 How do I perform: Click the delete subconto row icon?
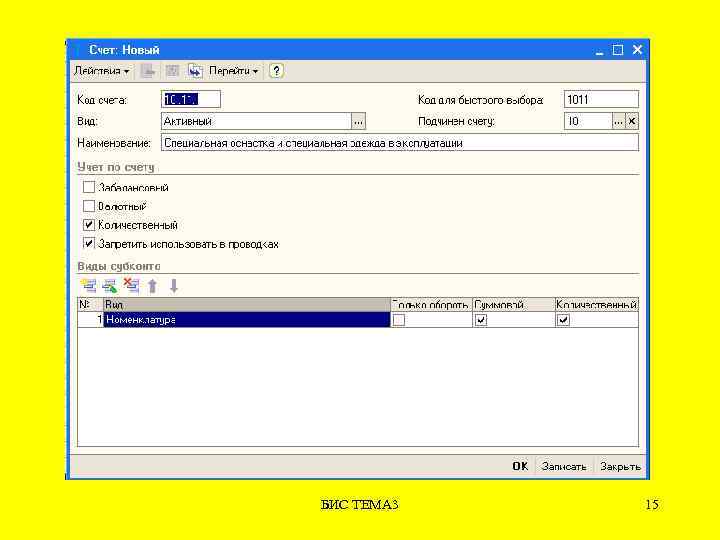pyautogui.click(x=131, y=286)
